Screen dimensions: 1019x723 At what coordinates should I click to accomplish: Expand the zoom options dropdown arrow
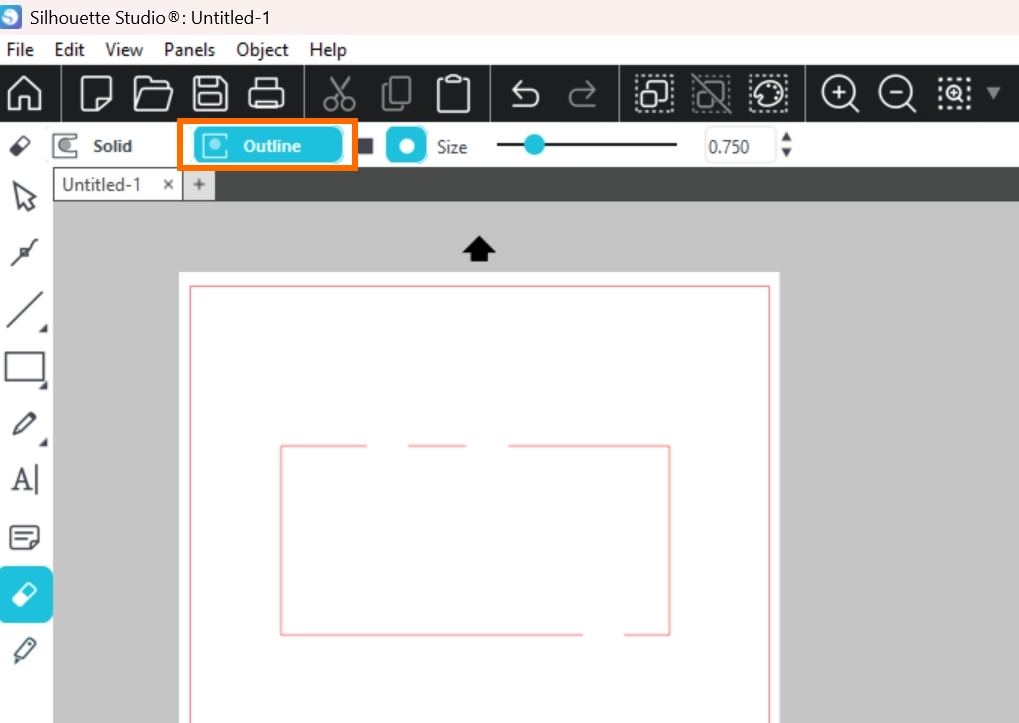[993, 94]
